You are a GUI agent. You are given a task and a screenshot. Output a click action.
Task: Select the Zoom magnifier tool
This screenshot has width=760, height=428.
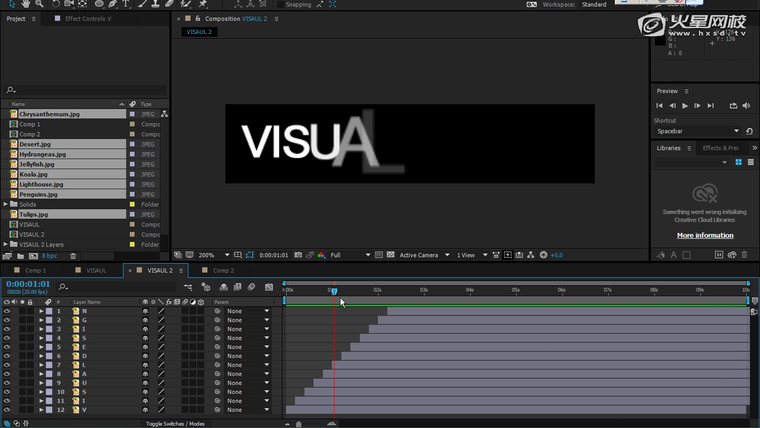click(x=39, y=4)
